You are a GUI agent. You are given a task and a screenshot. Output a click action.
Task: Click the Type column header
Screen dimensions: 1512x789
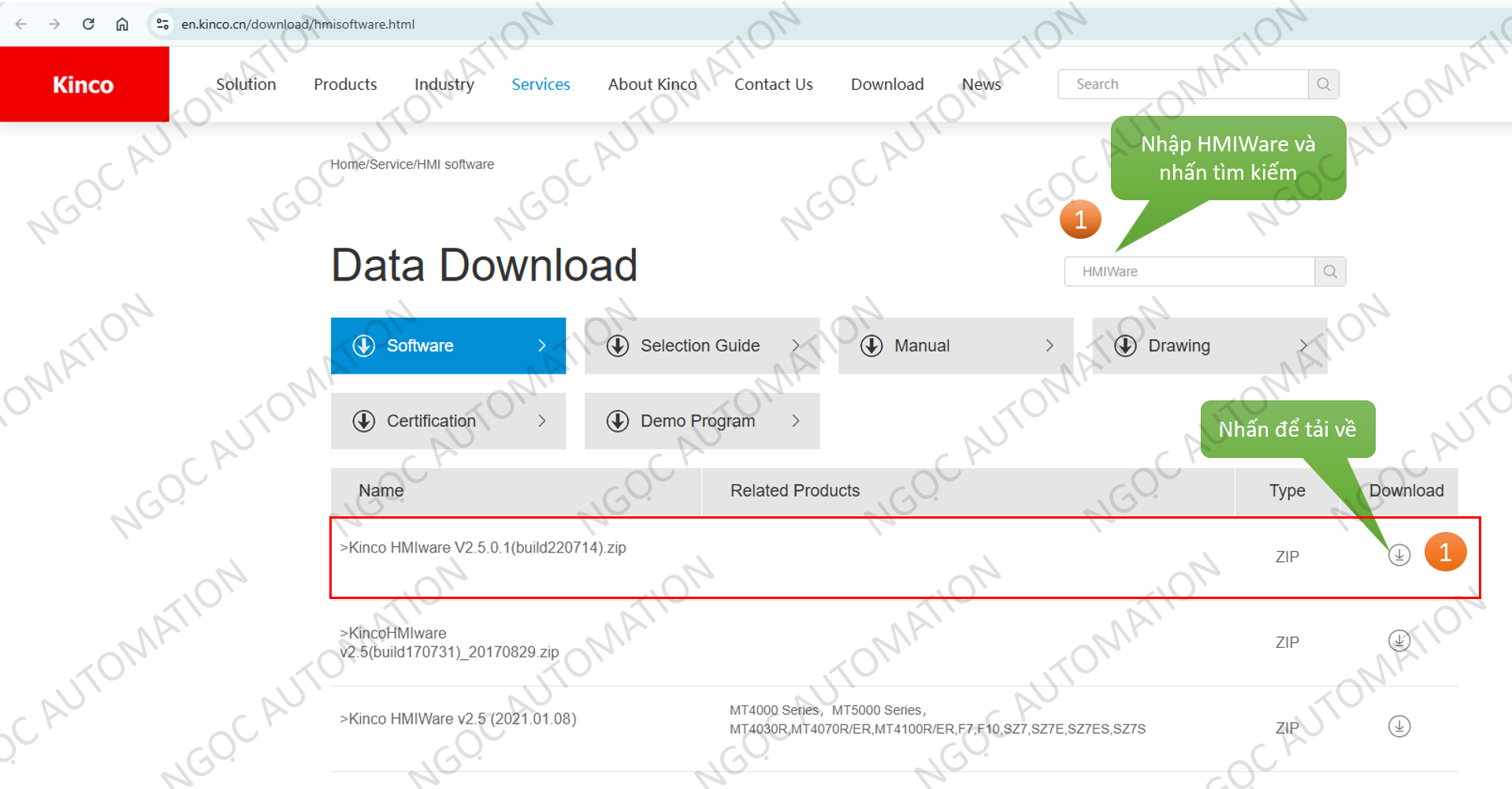(1287, 490)
